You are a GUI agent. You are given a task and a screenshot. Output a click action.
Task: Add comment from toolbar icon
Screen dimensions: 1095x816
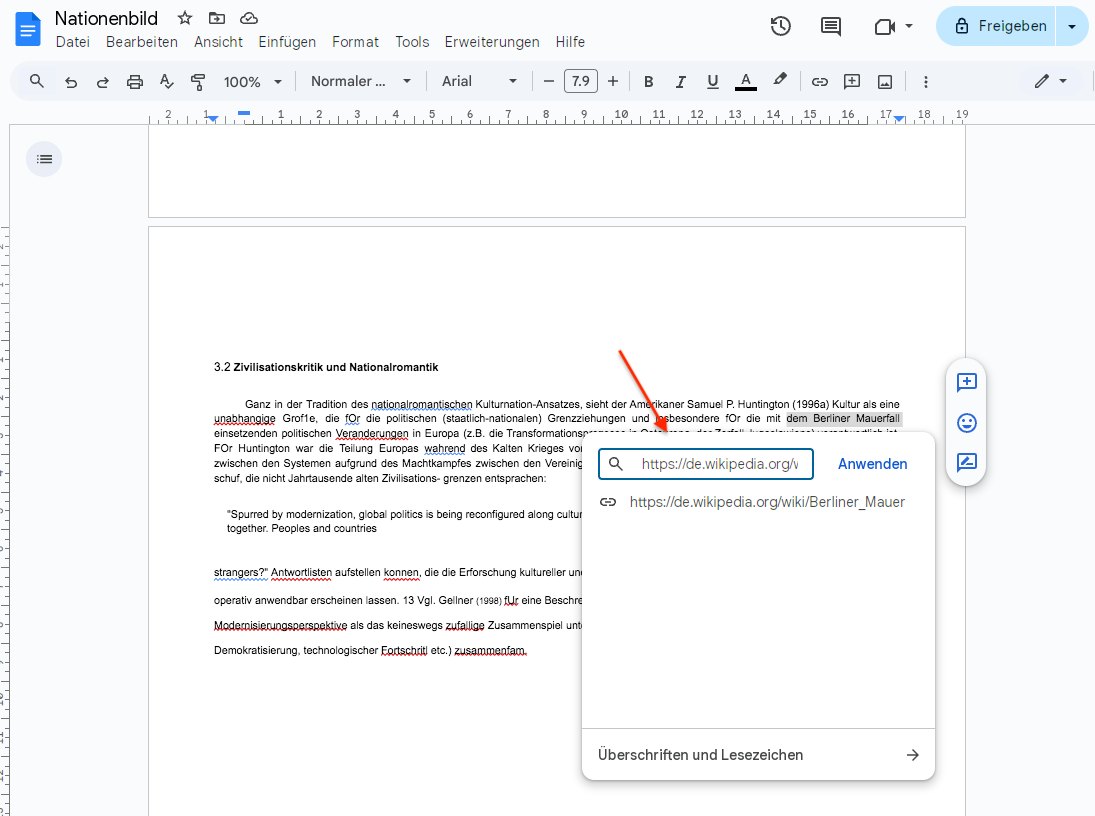coord(852,82)
